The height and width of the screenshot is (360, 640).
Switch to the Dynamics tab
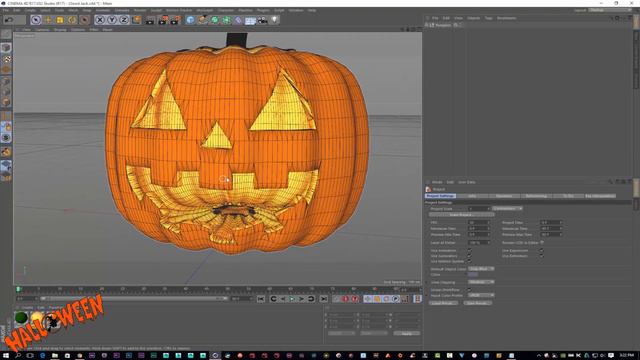(504, 196)
